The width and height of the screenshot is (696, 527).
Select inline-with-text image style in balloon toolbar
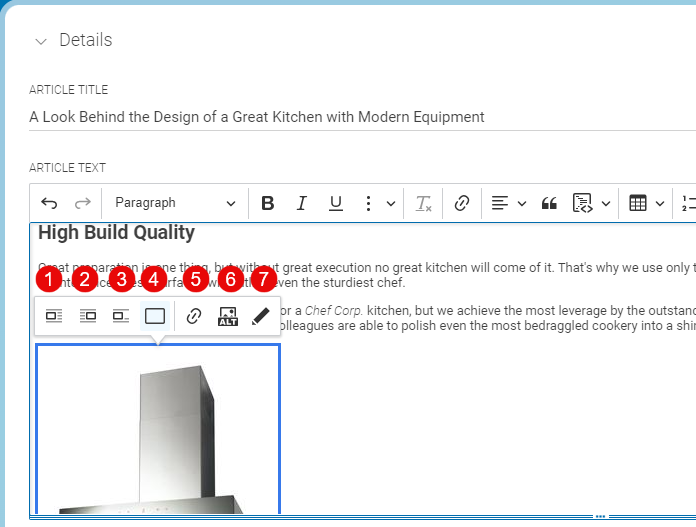click(121, 316)
